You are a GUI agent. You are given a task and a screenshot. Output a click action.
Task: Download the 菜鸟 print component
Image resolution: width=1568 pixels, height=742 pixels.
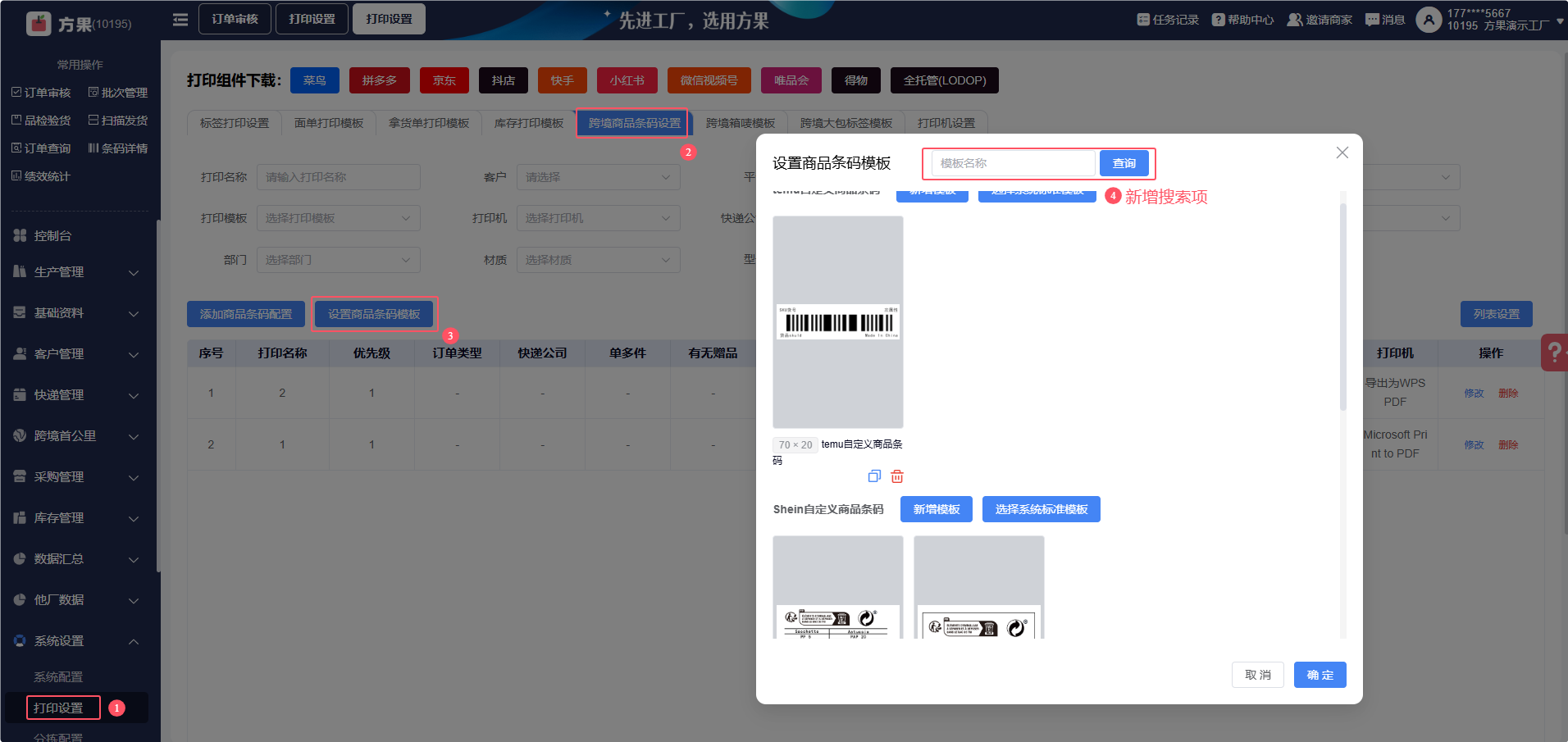[x=314, y=80]
